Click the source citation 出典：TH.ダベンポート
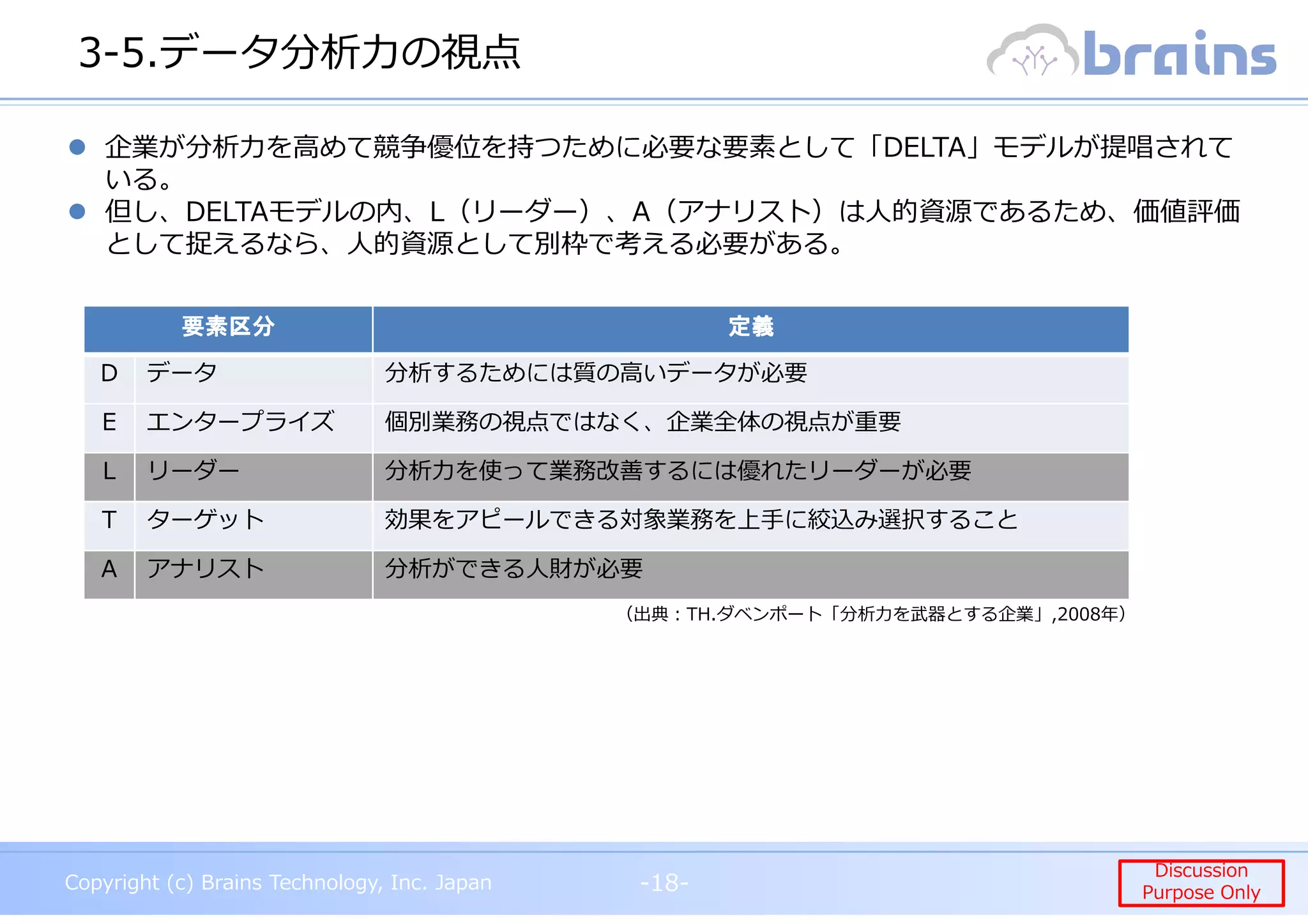This screenshot has height=924, width=1308. [x=876, y=614]
